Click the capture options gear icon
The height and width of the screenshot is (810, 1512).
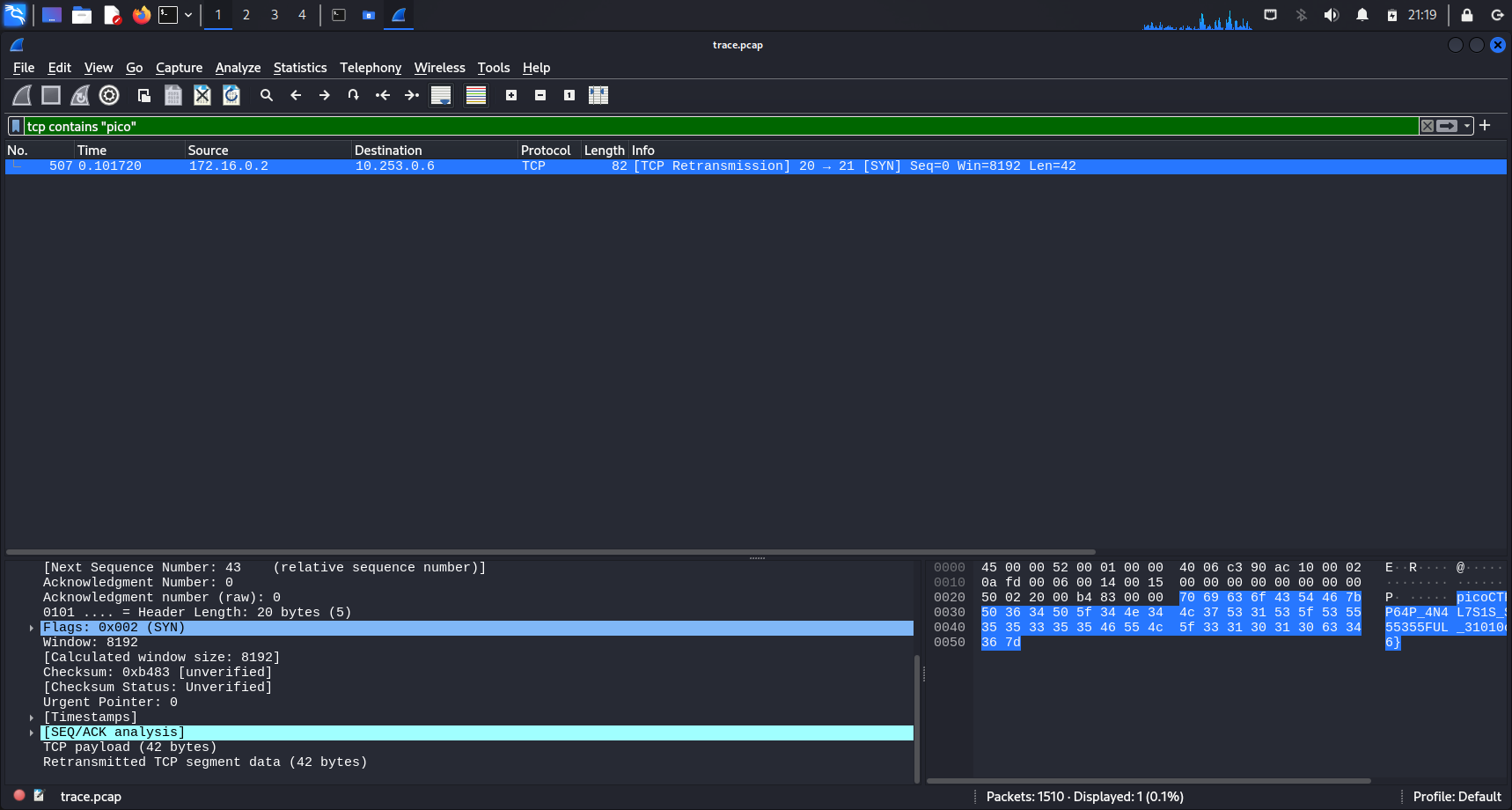tap(109, 95)
